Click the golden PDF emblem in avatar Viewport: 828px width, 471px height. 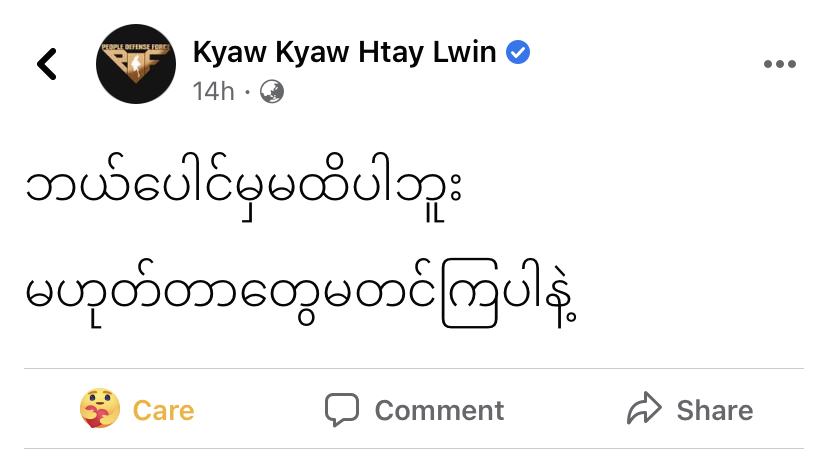coord(136,62)
